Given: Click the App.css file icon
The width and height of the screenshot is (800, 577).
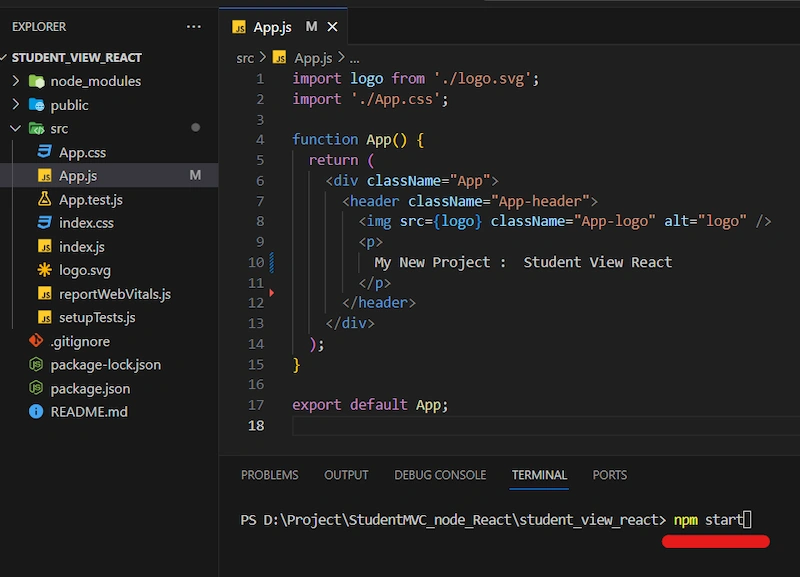Looking at the screenshot, I should pyautogui.click(x=44, y=152).
